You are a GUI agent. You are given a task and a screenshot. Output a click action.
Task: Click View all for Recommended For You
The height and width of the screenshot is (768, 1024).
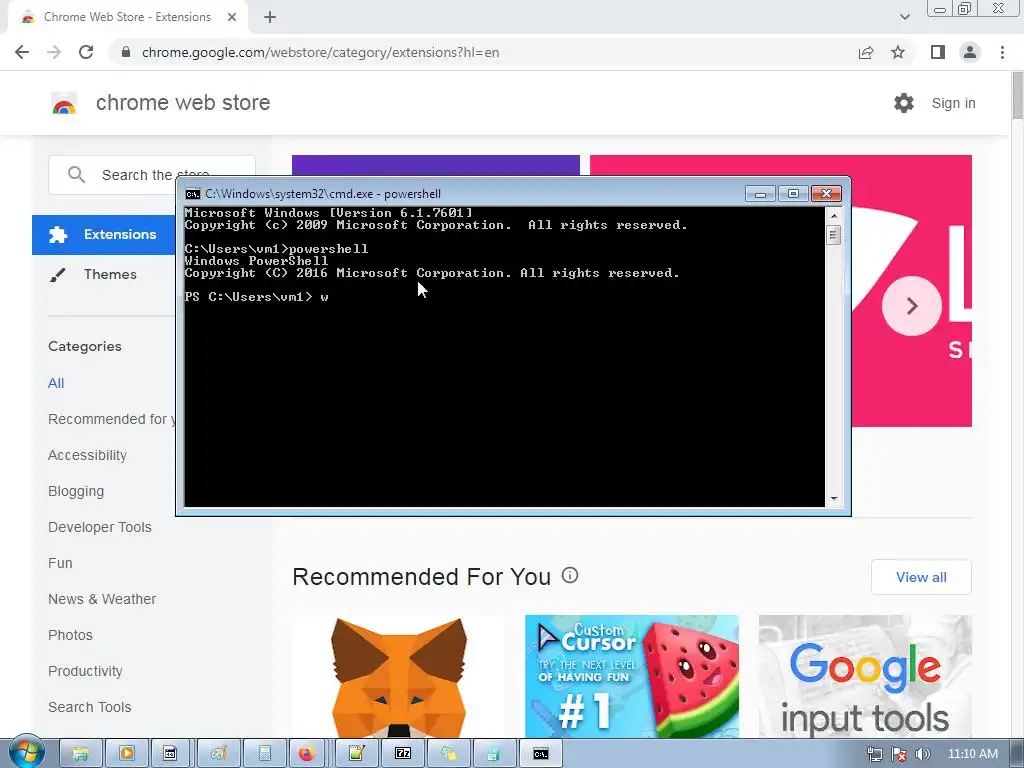tap(921, 577)
